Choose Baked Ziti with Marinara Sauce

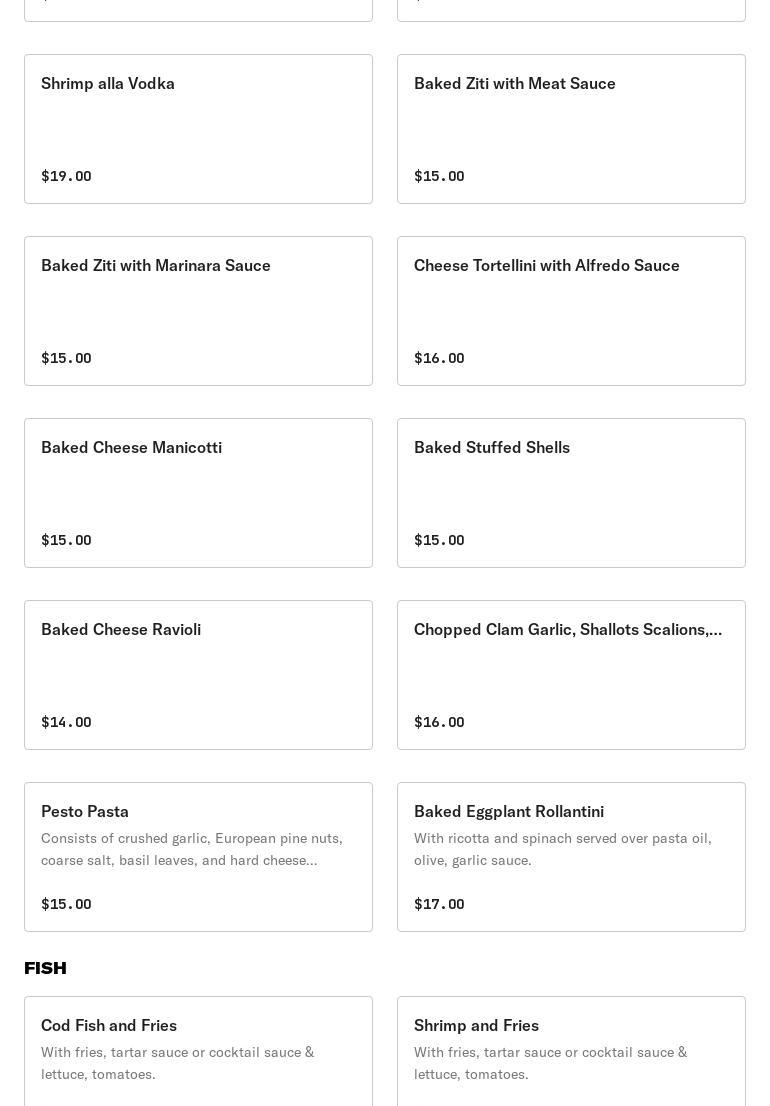pos(198,311)
